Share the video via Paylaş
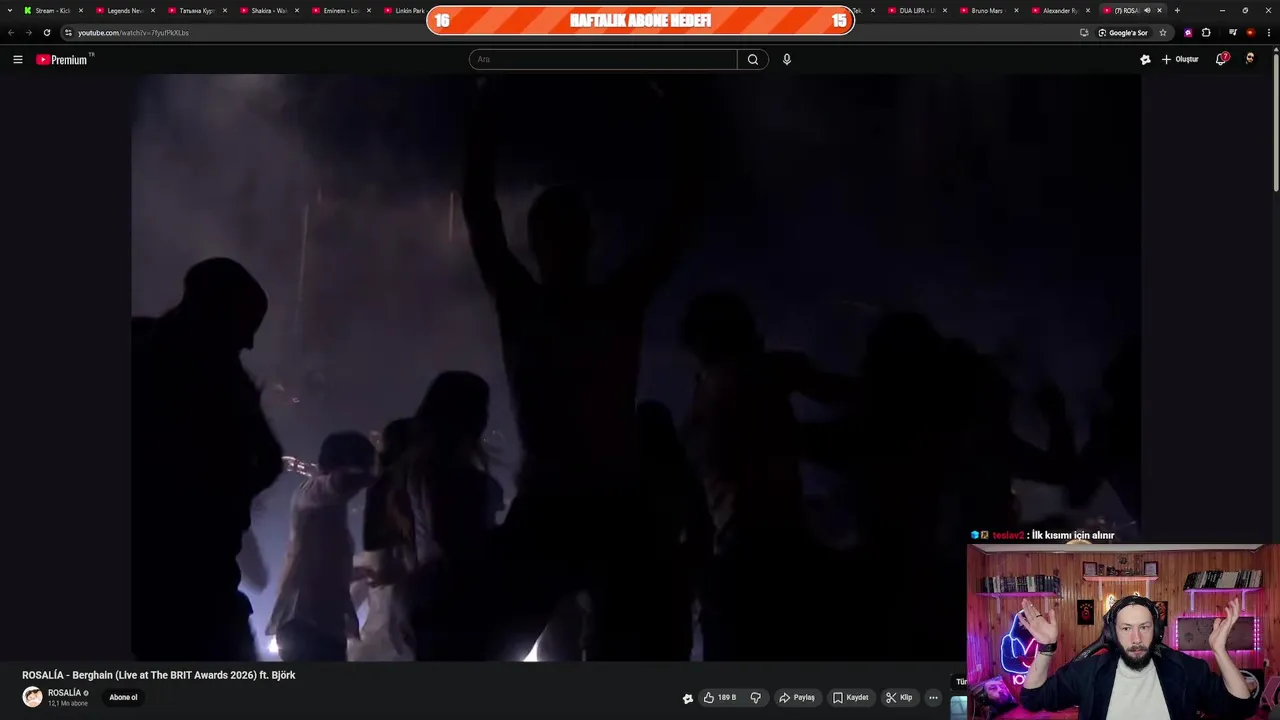The height and width of the screenshot is (720, 1280). (798, 698)
